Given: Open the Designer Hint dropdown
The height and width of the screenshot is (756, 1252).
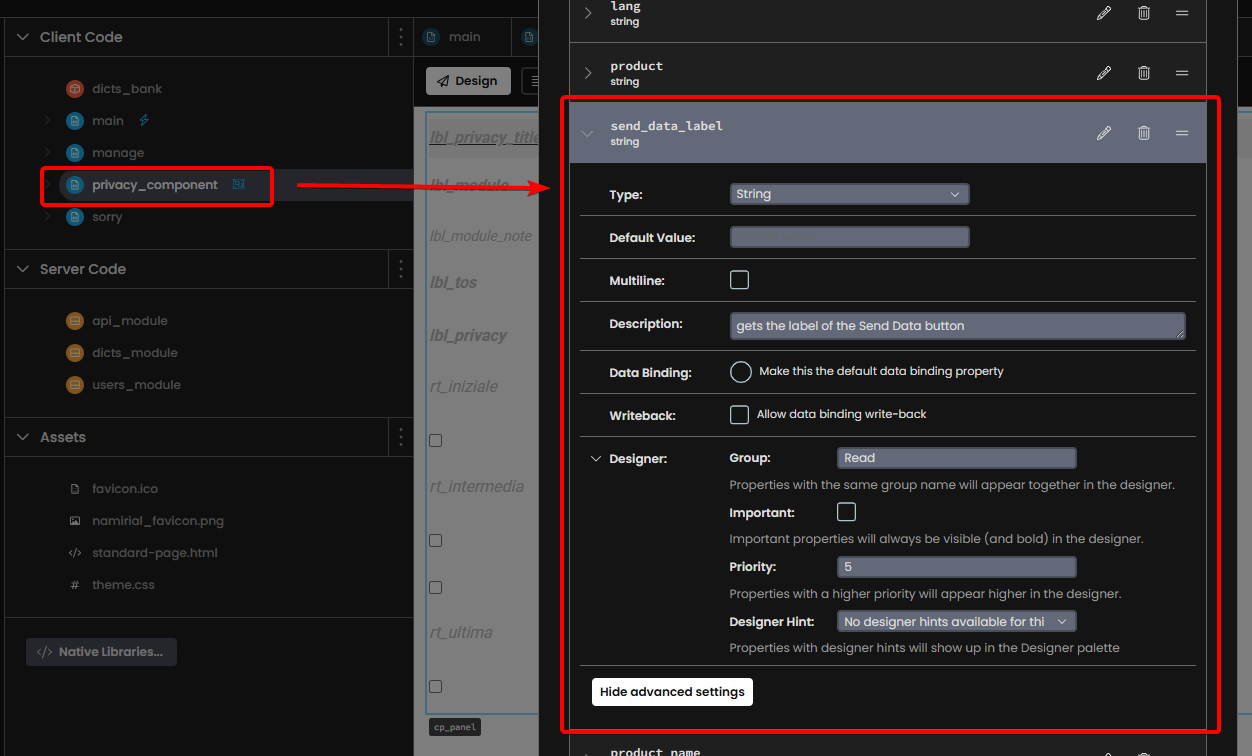Looking at the screenshot, I should click(x=955, y=622).
